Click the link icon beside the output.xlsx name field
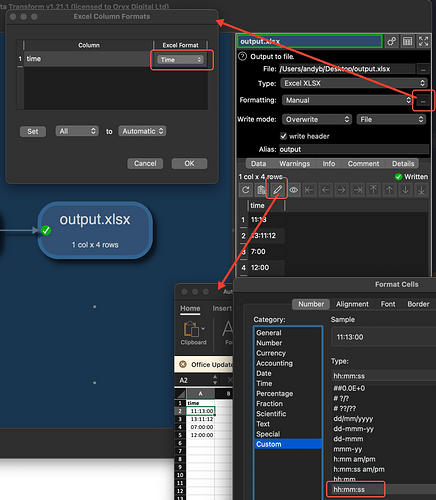 click(x=392, y=41)
